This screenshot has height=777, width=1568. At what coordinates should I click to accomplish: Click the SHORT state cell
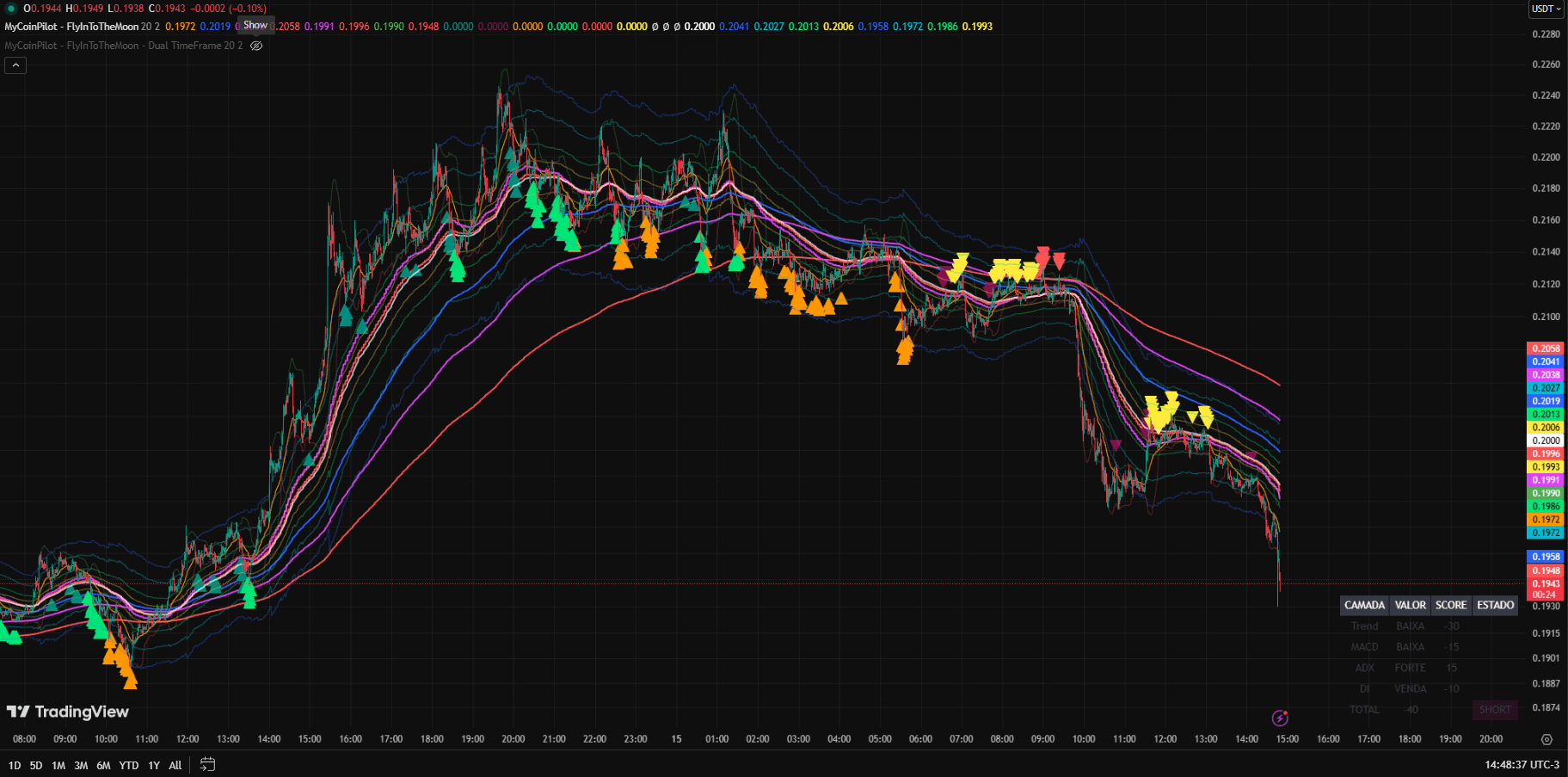click(1495, 710)
